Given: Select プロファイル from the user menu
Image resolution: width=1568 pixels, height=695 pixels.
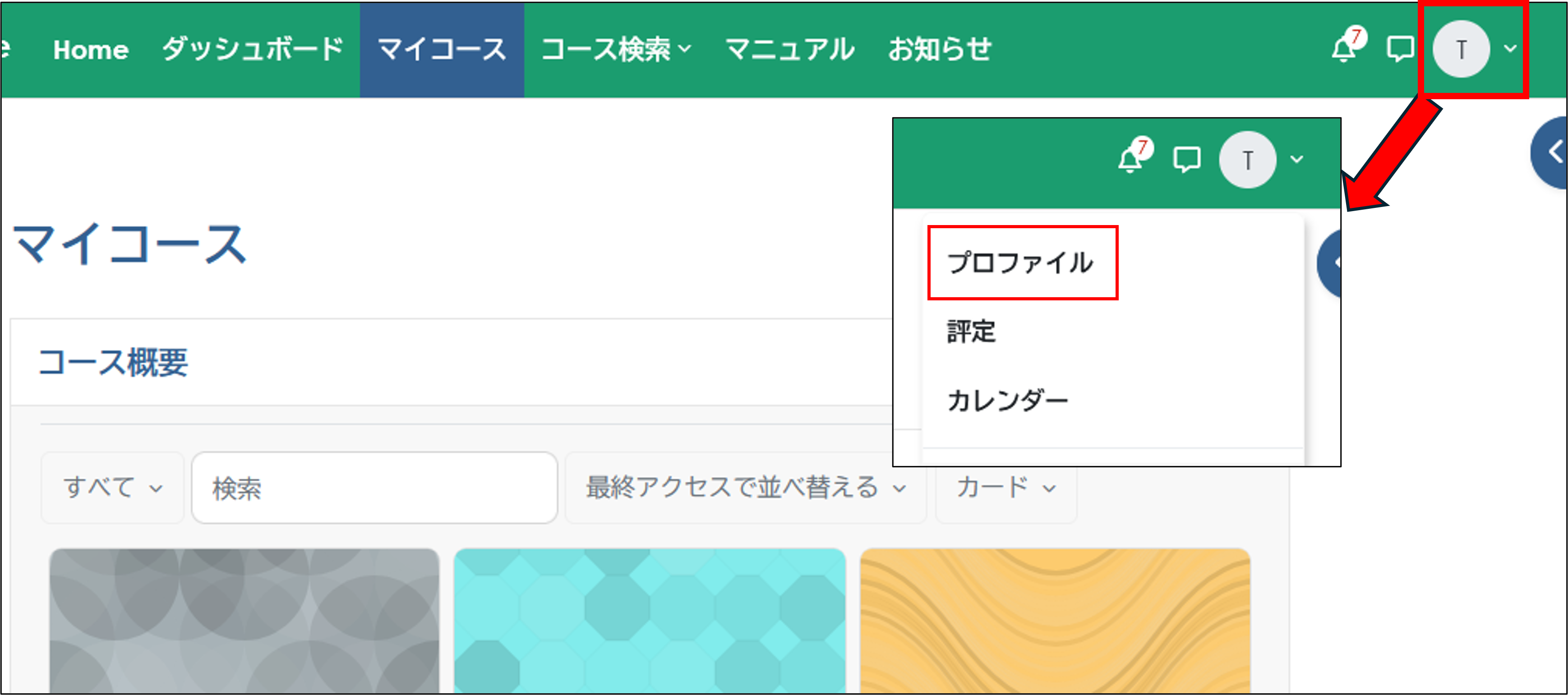Looking at the screenshot, I should pyautogui.click(x=1020, y=263).
